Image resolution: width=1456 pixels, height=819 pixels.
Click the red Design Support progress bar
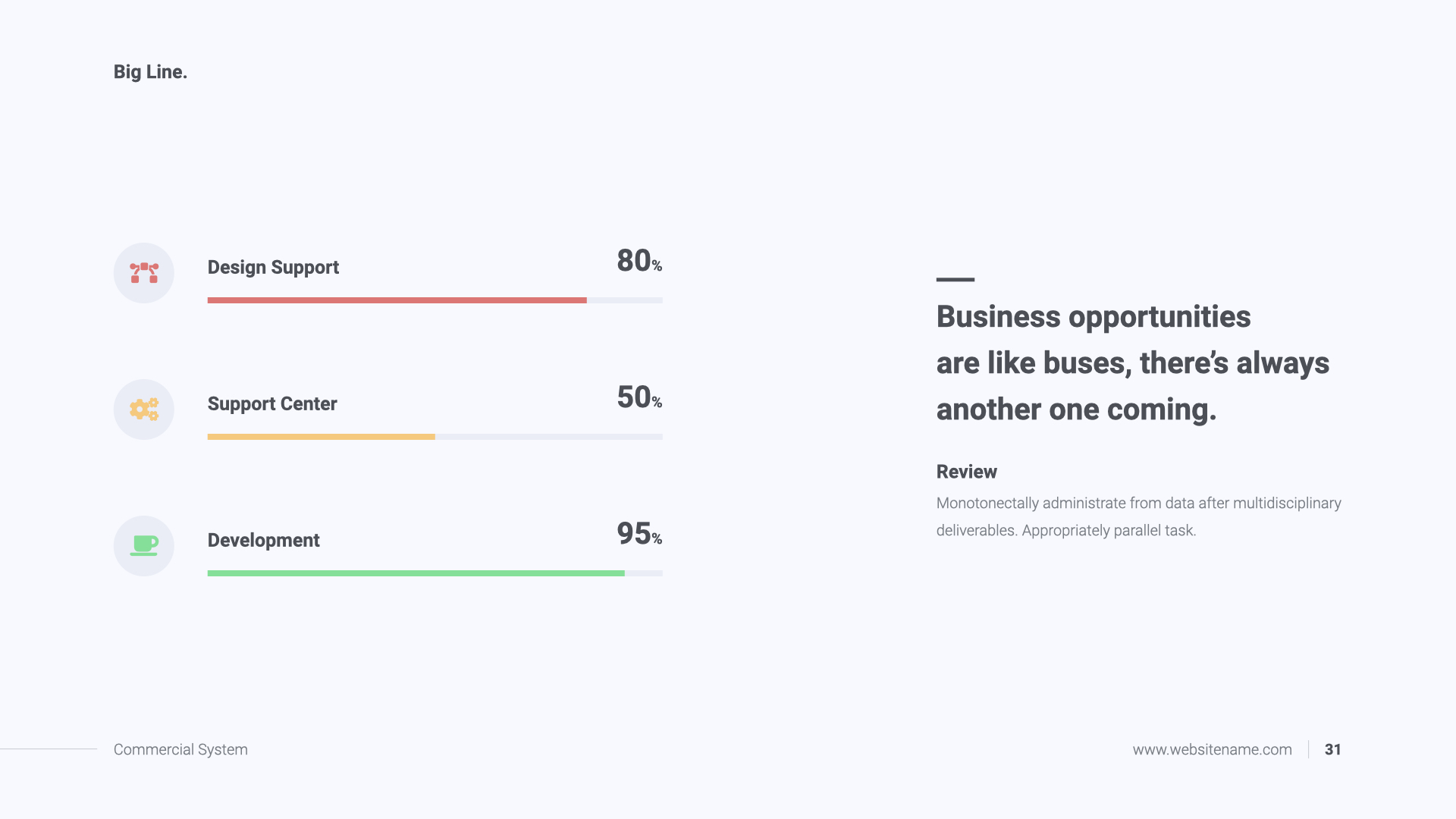[397, 300]
